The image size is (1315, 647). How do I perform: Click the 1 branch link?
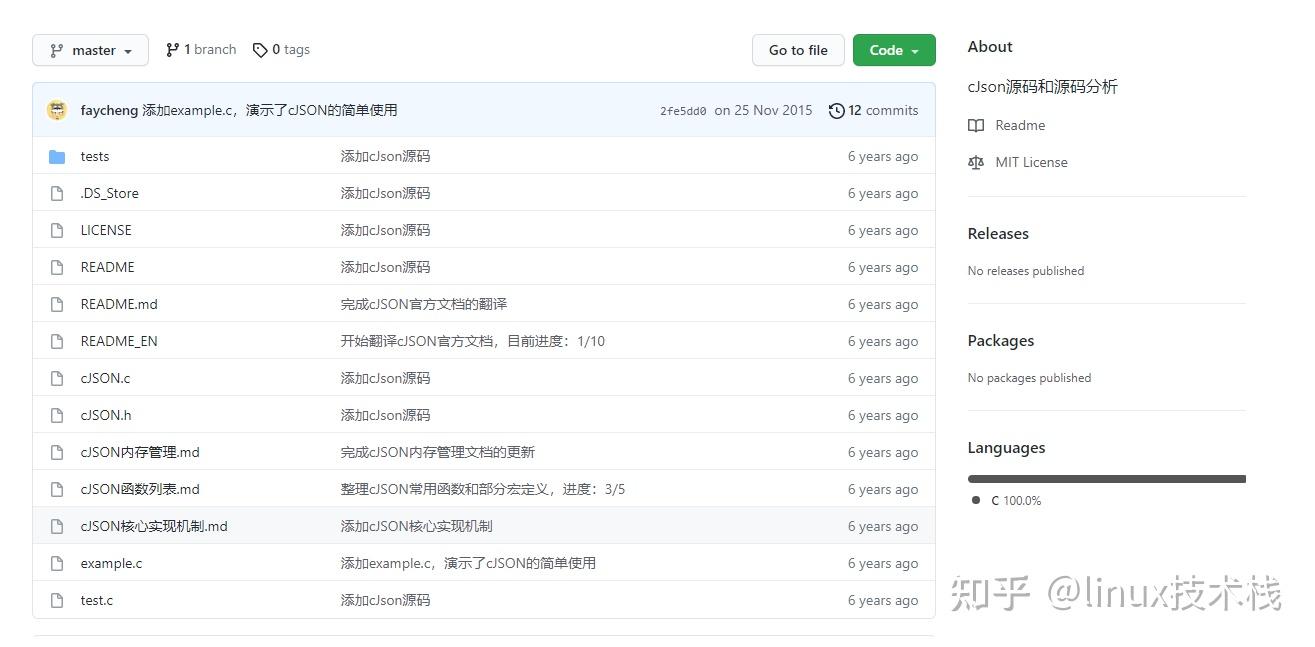210,49
